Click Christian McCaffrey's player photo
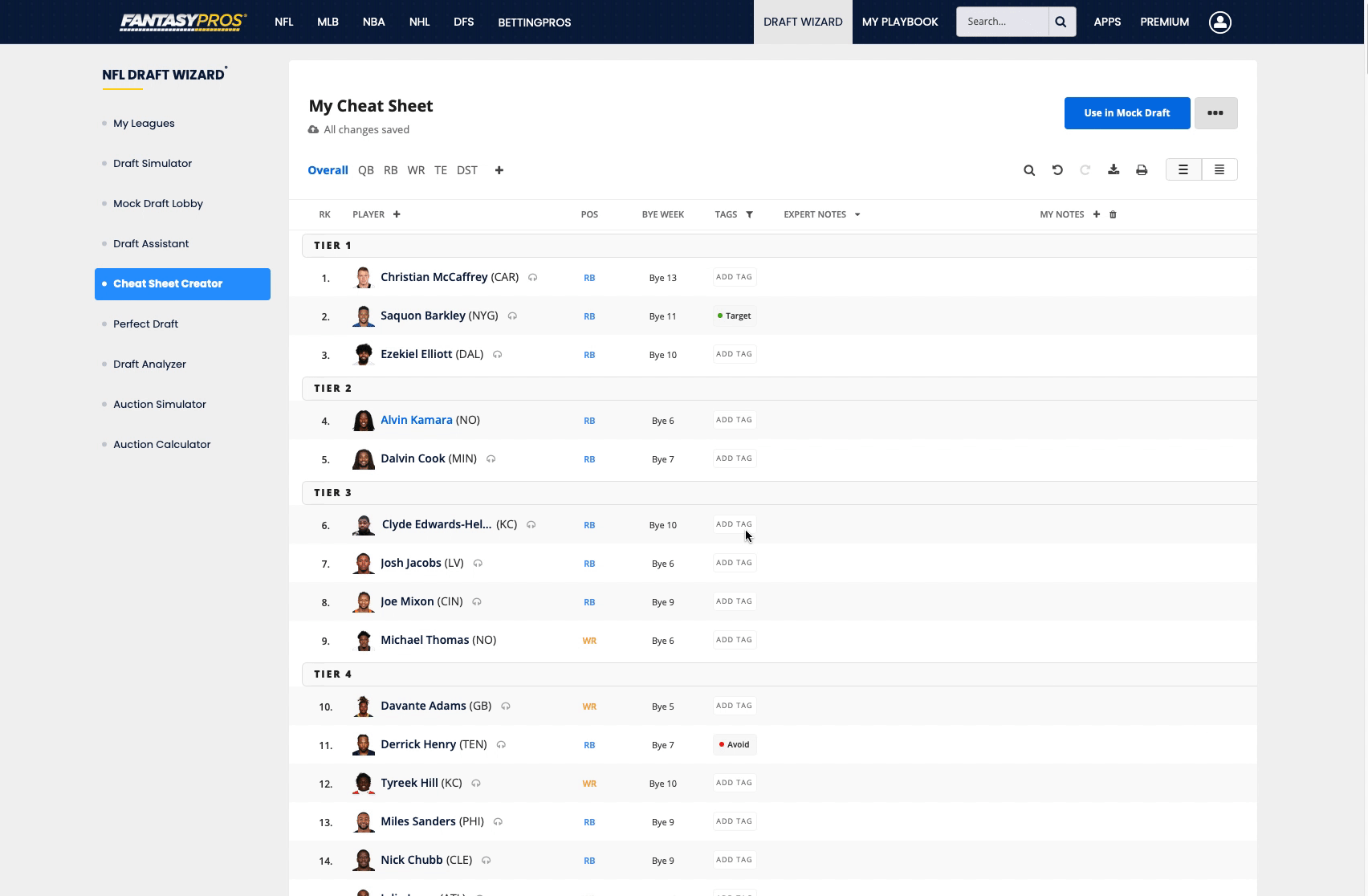This screenshot has height=896, width=1368. click(364, 278)
